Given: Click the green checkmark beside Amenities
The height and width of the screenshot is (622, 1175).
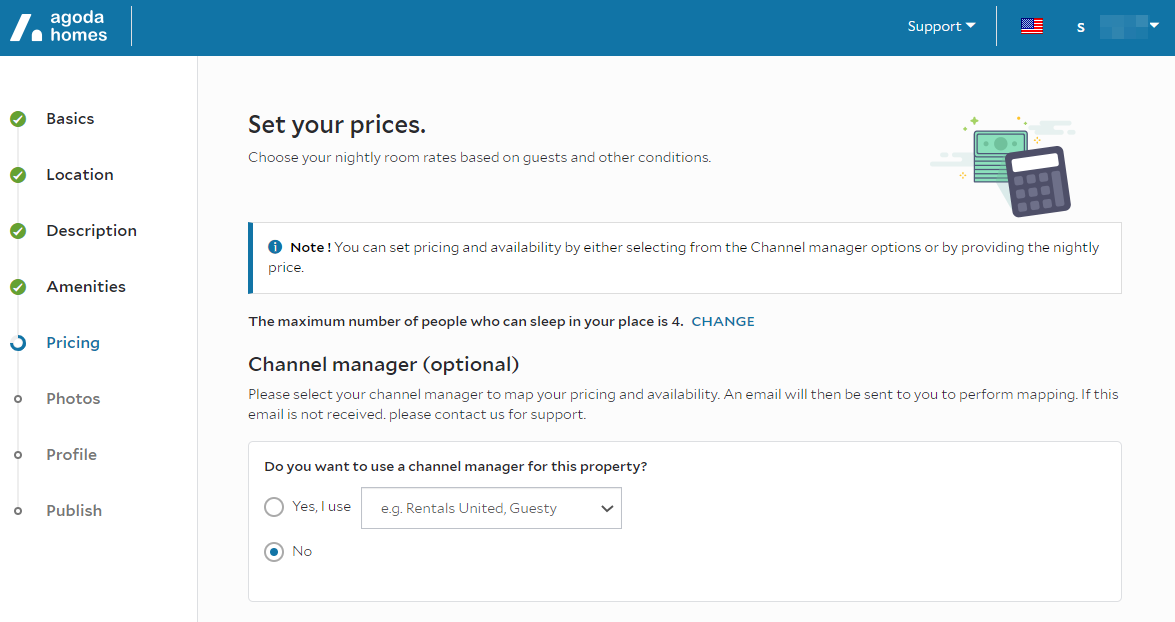Looking at the screenshot, I should (18, 287).
